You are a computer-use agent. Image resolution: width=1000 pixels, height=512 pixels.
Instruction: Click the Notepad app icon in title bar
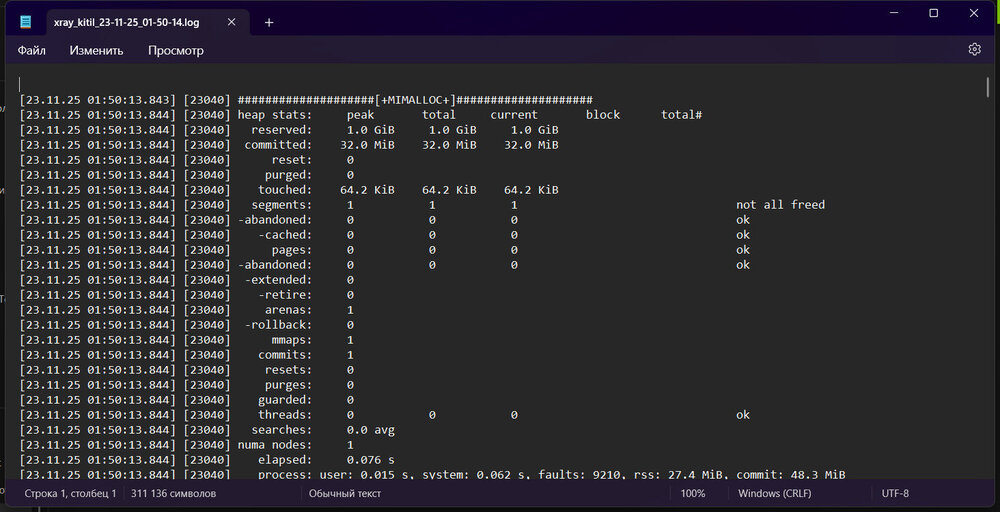pyautogui.click(x=26, y=22)
